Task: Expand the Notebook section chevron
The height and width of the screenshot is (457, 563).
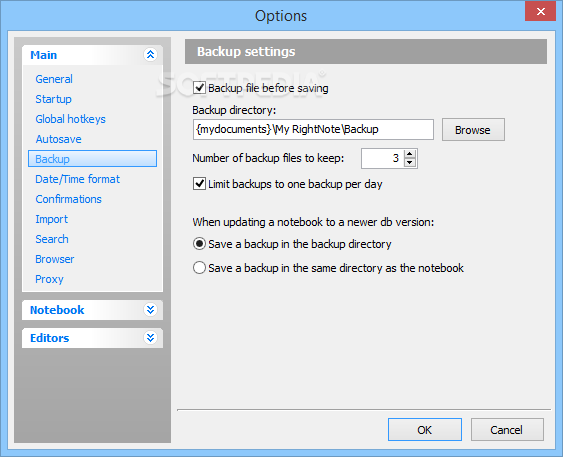Action: pos(150,309)
